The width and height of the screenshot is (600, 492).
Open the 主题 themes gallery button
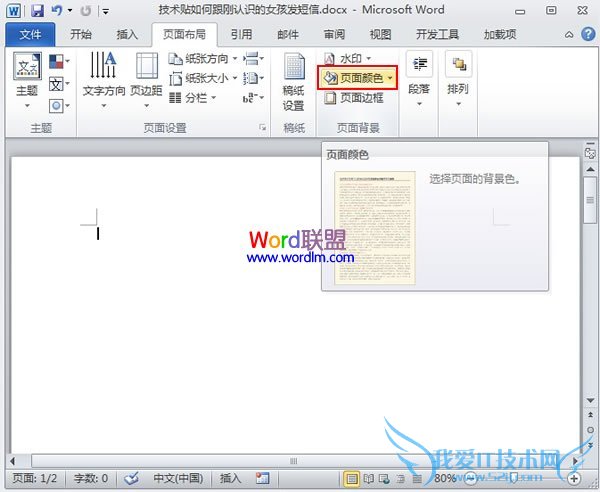(x=27, y=80)
